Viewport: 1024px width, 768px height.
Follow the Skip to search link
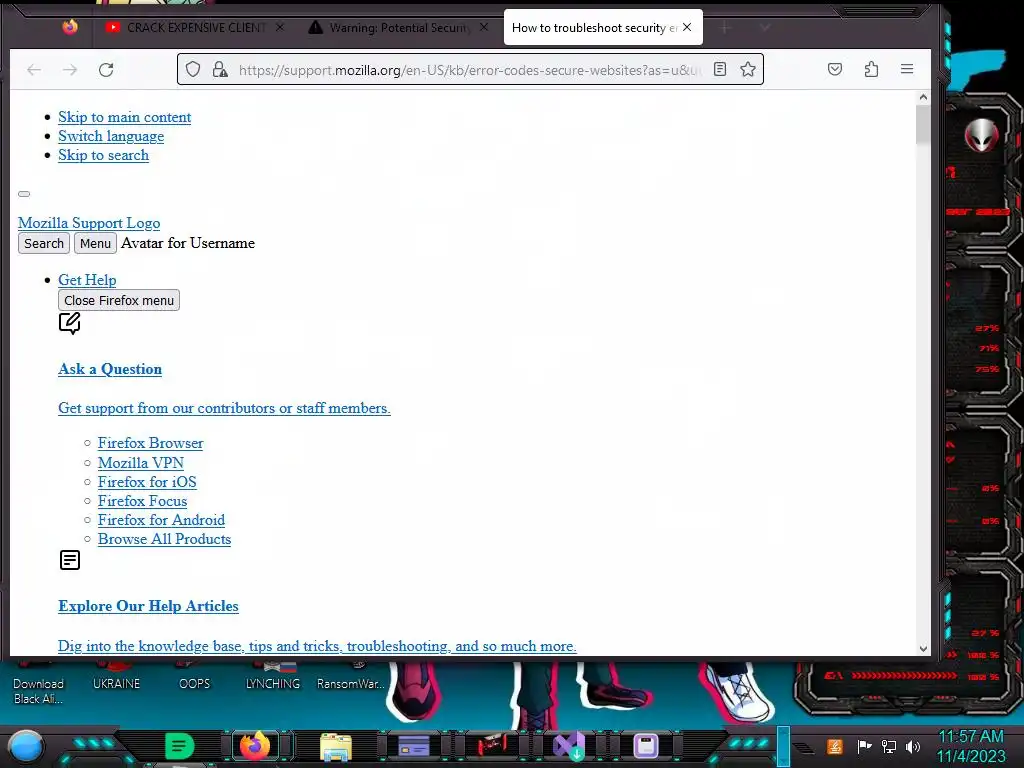tap(103, 155)
